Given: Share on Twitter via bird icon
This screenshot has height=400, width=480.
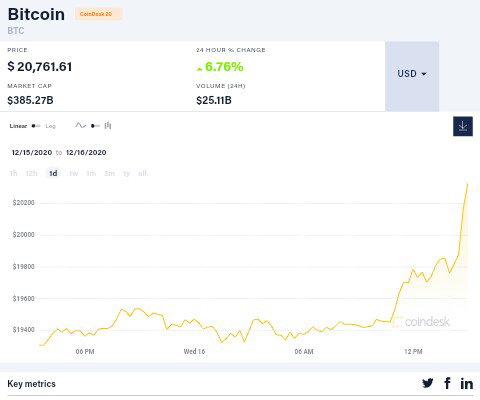Looking at the screenshot, I should point(428,383).
